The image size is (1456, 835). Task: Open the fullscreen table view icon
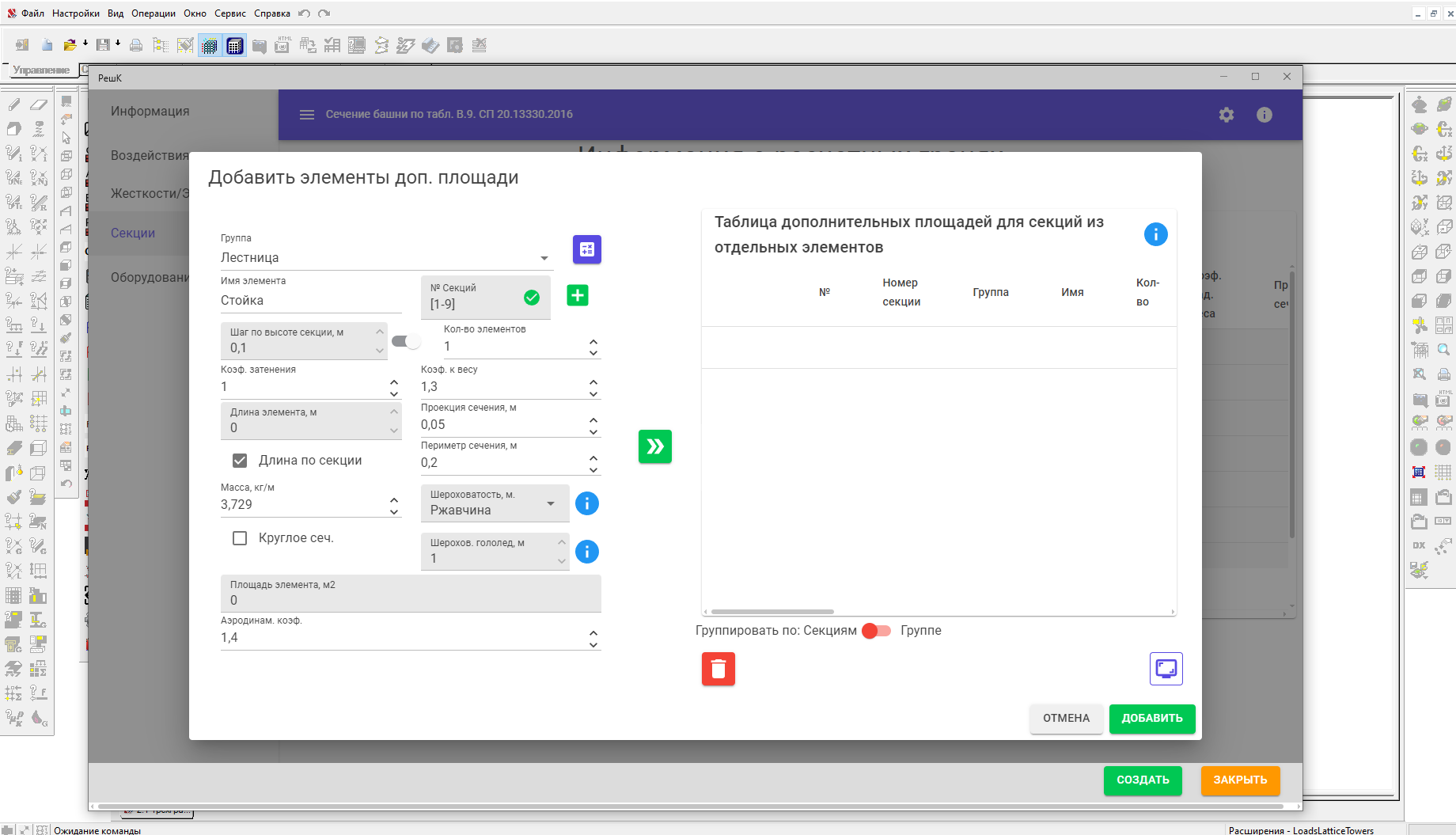(x=1166, y=669)
